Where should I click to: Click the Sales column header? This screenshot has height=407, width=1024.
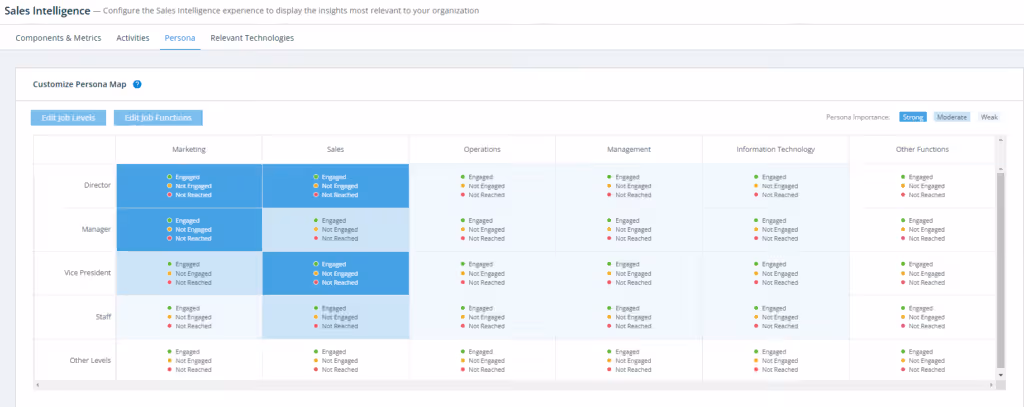(x=336, y=150)
